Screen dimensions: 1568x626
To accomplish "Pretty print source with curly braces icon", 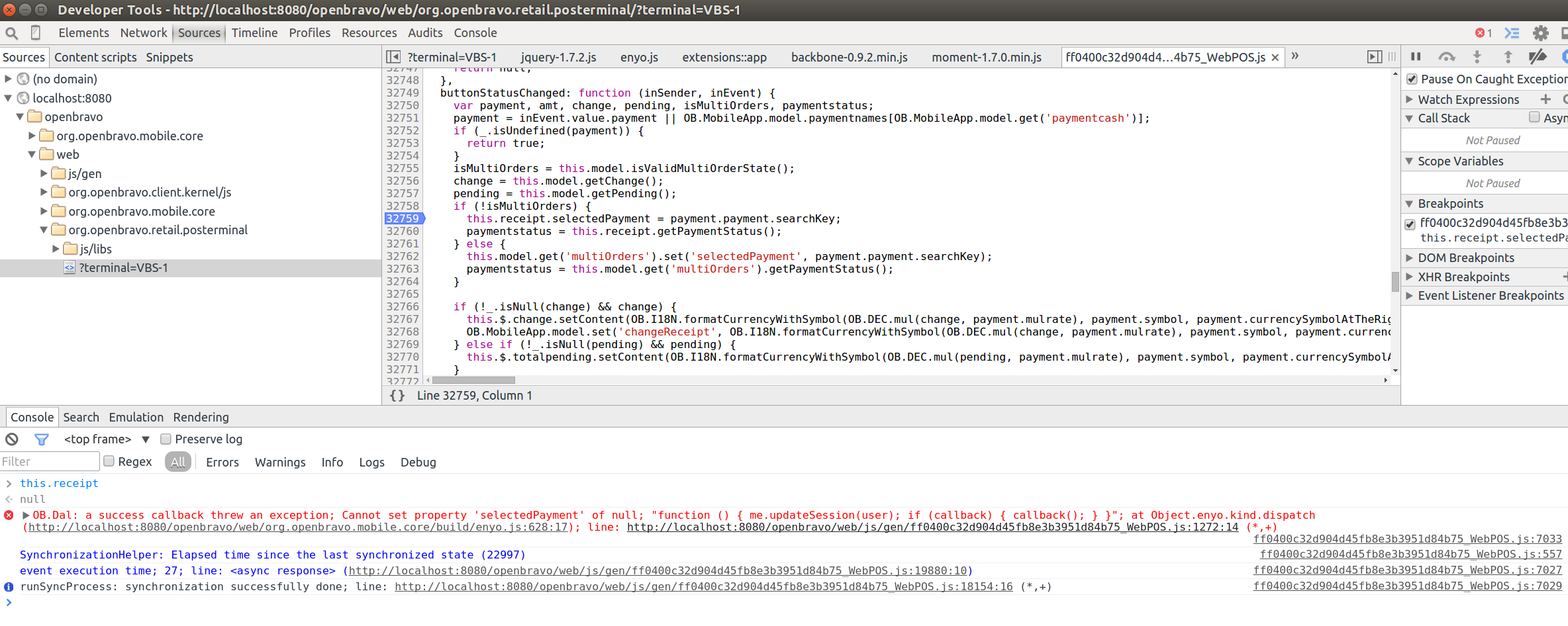I will coord(397,396).
